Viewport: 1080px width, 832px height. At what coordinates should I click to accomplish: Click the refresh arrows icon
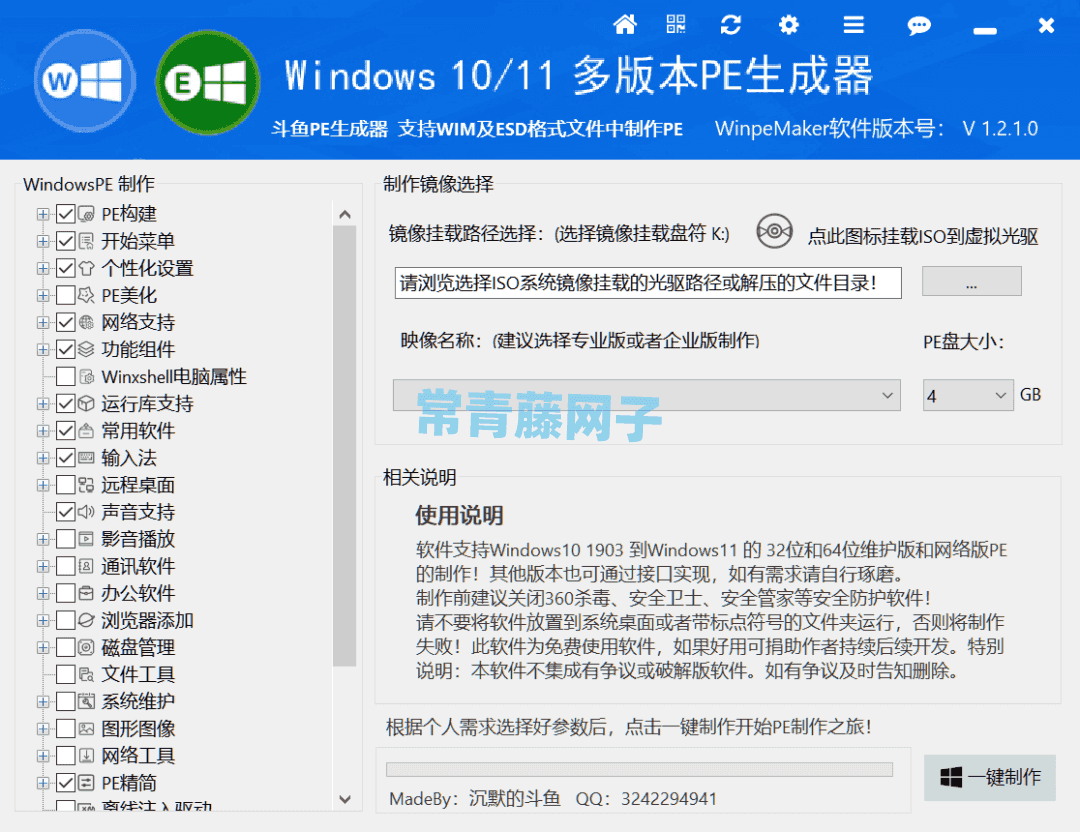(731, 25)
